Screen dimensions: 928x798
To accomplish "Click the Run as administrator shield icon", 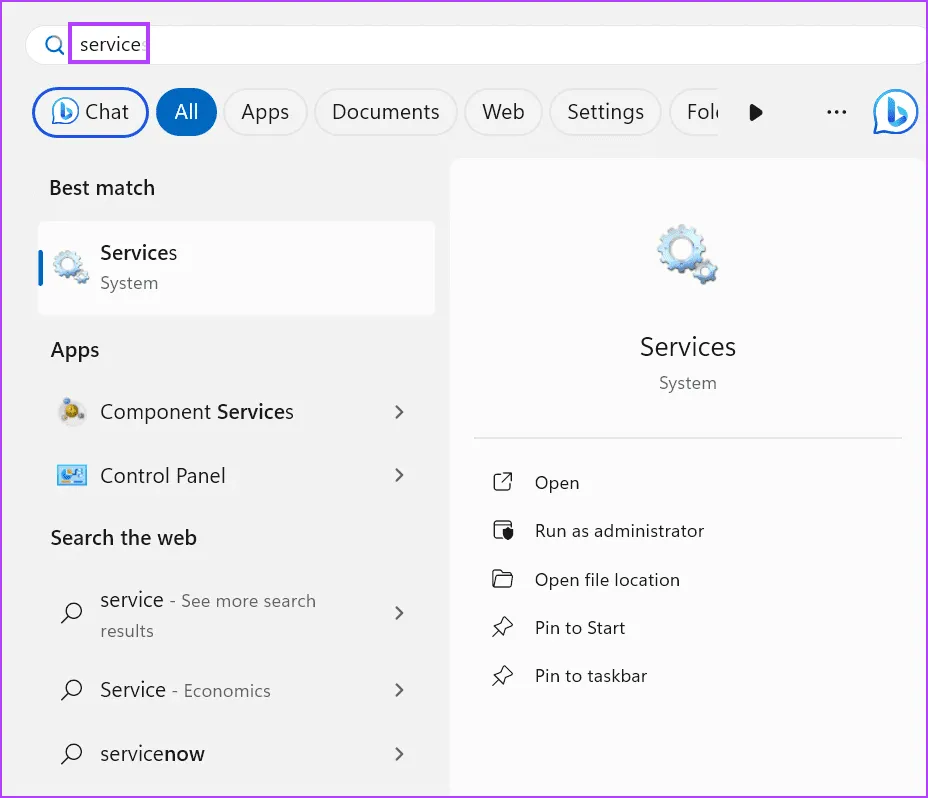I will 503,531.
